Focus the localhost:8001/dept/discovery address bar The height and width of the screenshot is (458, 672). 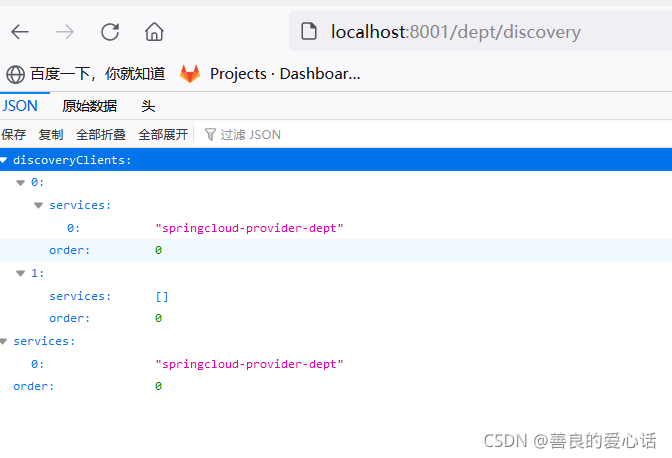point(480,31)
